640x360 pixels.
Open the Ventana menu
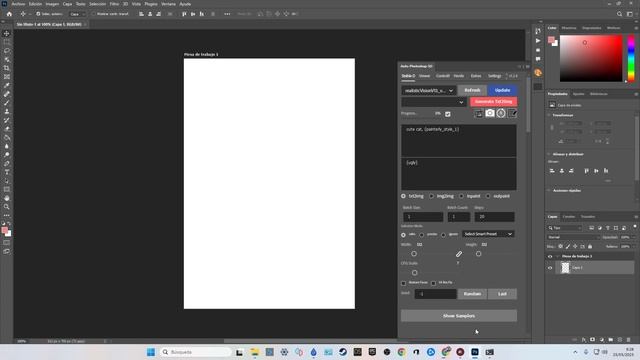[168, 4]
